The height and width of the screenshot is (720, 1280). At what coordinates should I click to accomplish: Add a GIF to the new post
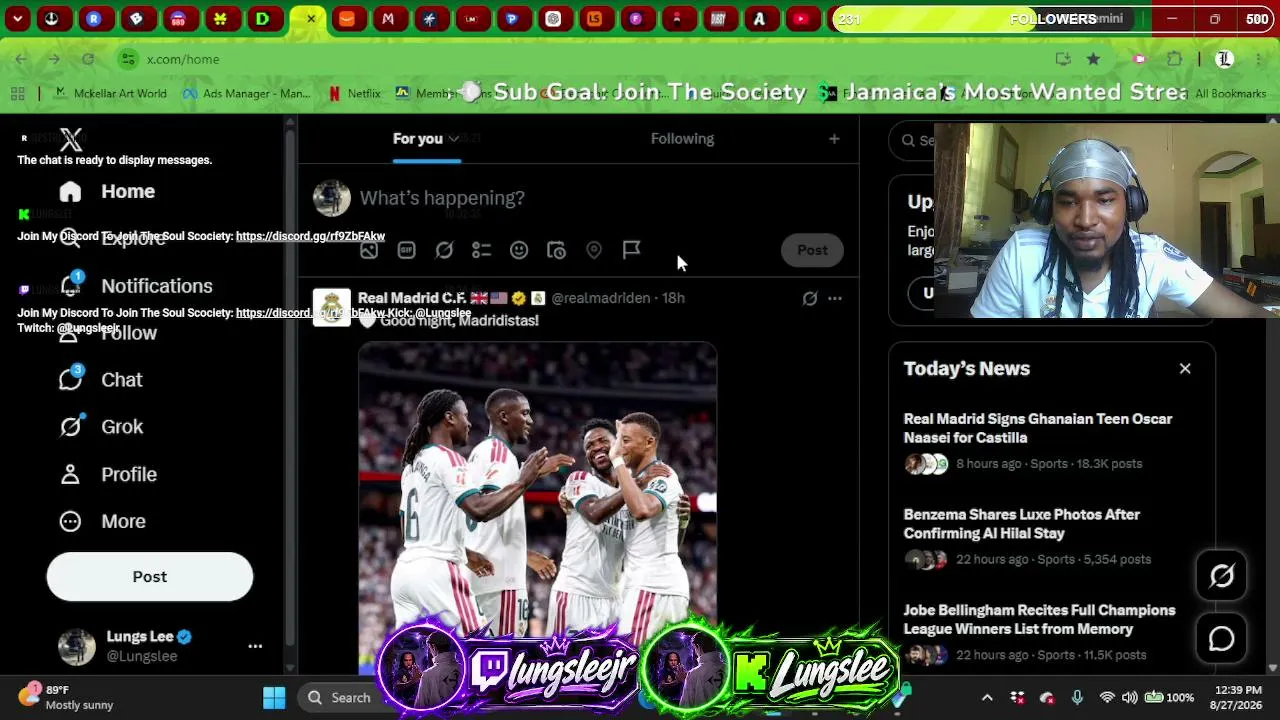tap(406, 250)
